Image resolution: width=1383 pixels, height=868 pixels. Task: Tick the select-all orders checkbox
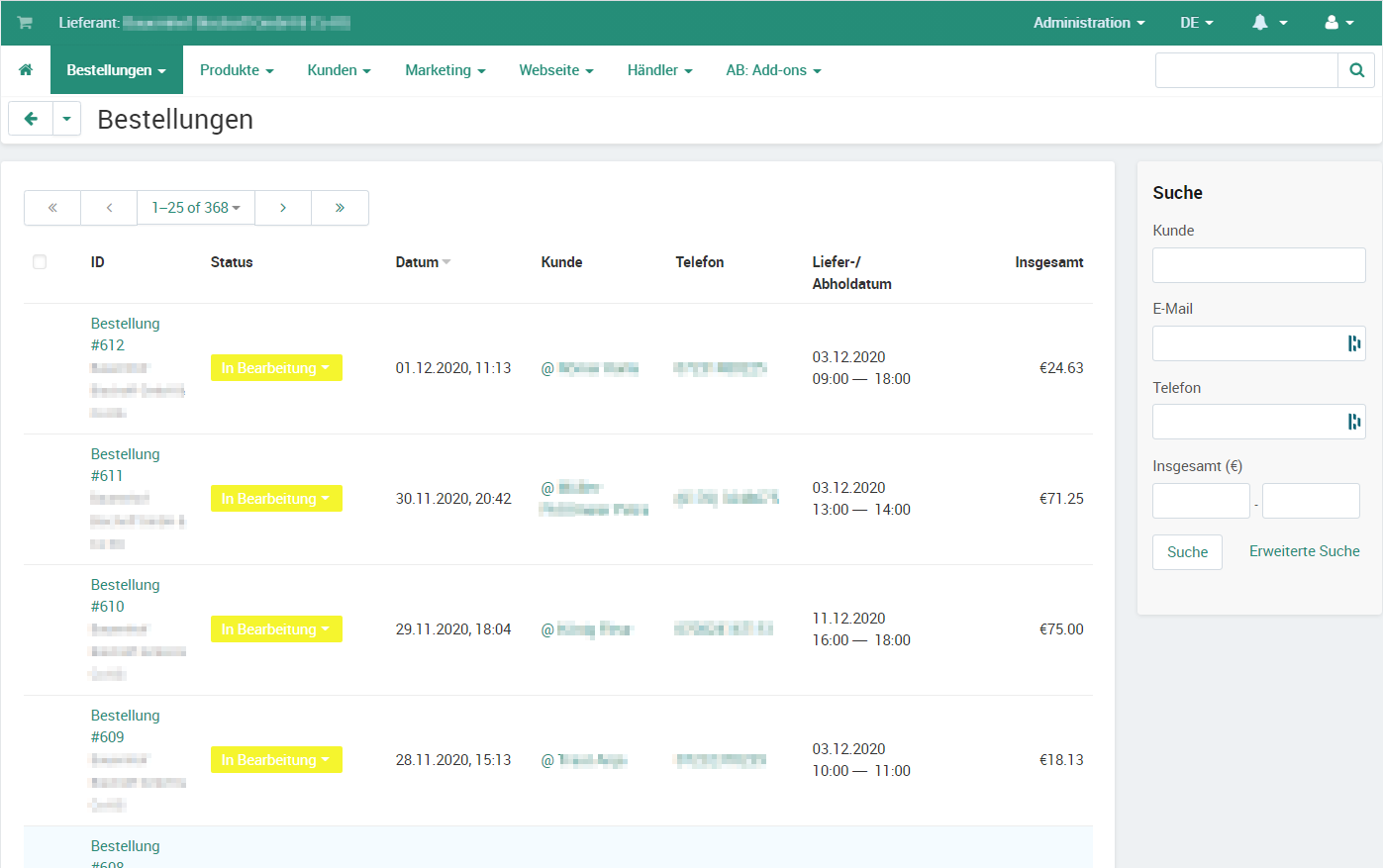point(40,262)
